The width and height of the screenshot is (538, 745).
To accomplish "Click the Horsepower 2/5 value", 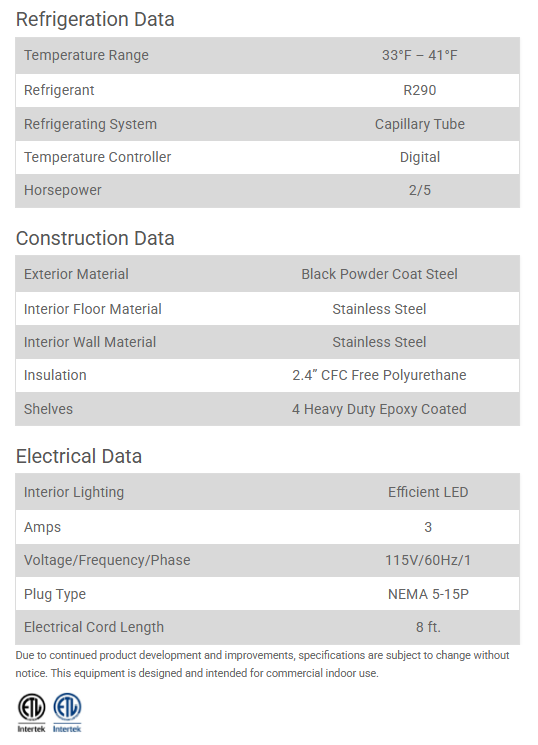I will [420, 190].
